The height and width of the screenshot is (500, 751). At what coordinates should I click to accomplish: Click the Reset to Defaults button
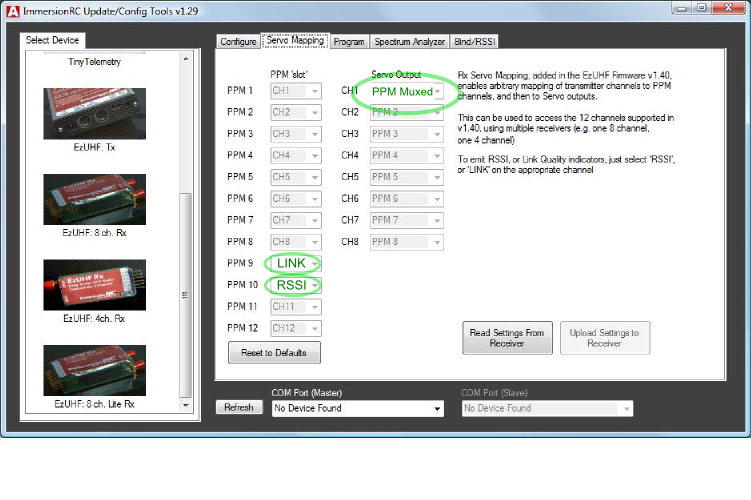click(x=274, y=353)
